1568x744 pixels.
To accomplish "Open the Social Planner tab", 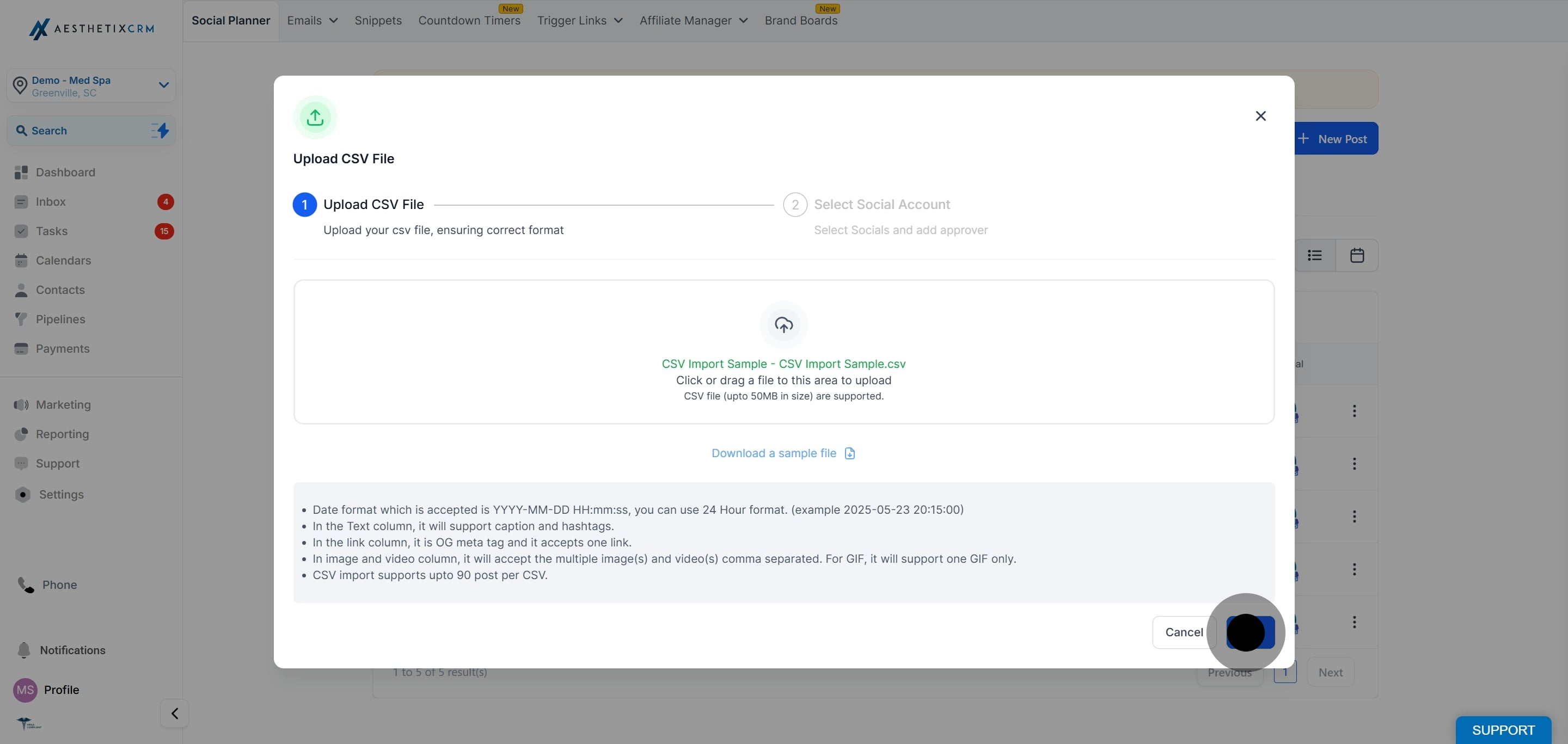I will [x=231, y=21].
